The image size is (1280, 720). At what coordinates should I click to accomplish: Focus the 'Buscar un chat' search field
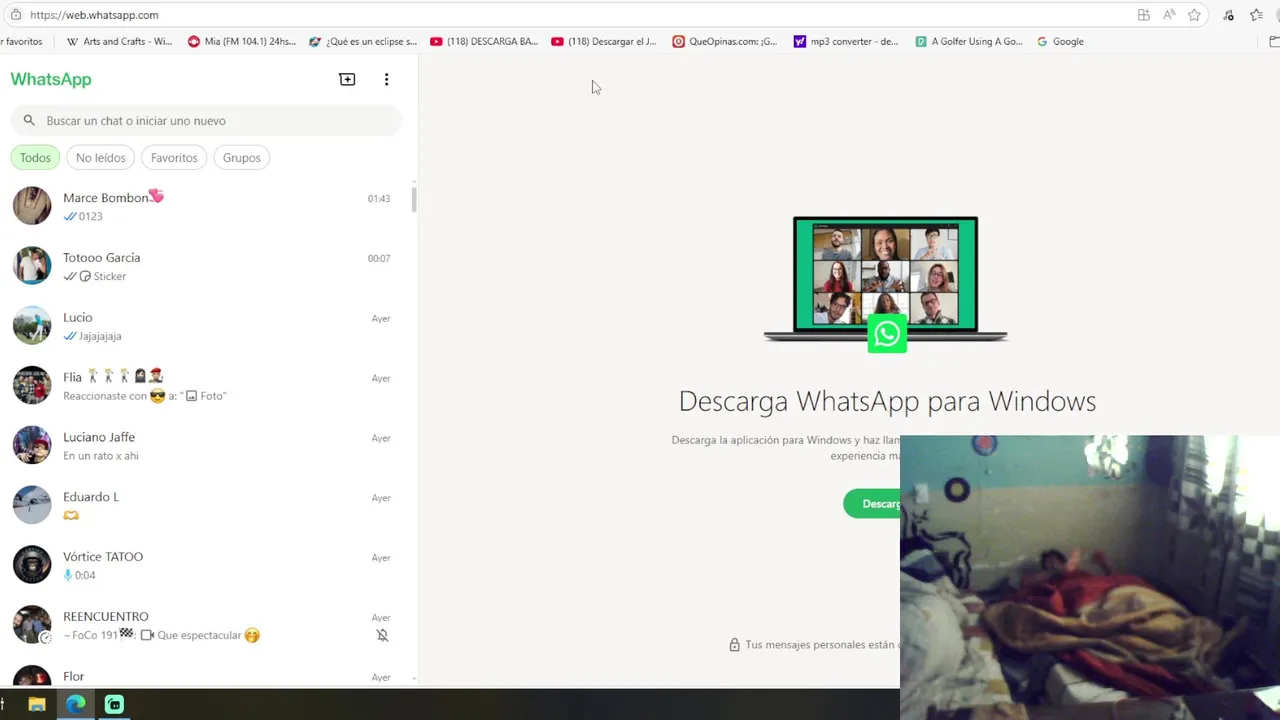pyautogui.click(x=206, y=120)
